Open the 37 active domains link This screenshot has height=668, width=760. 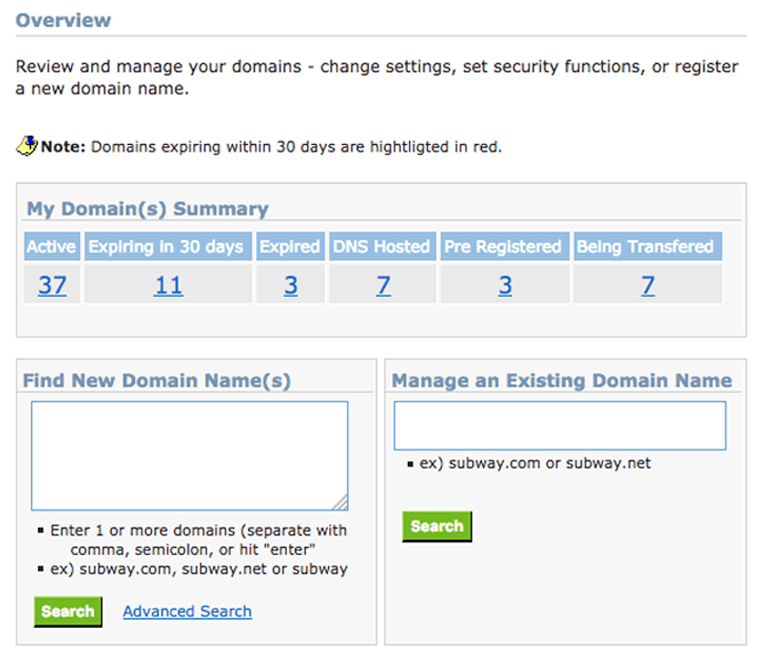[x=52, y=285]
